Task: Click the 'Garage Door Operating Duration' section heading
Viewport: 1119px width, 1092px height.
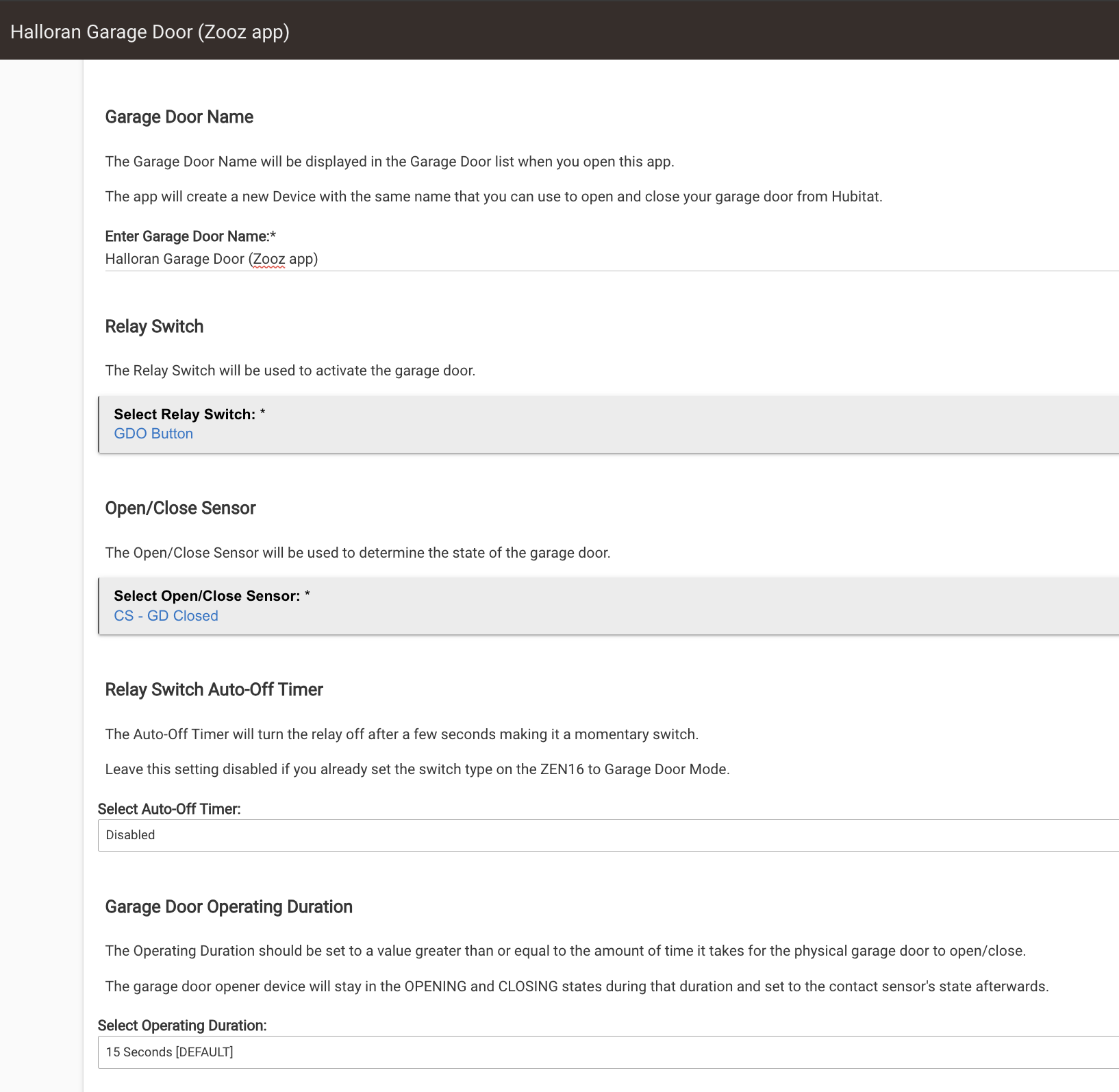Action: point(229,907)
